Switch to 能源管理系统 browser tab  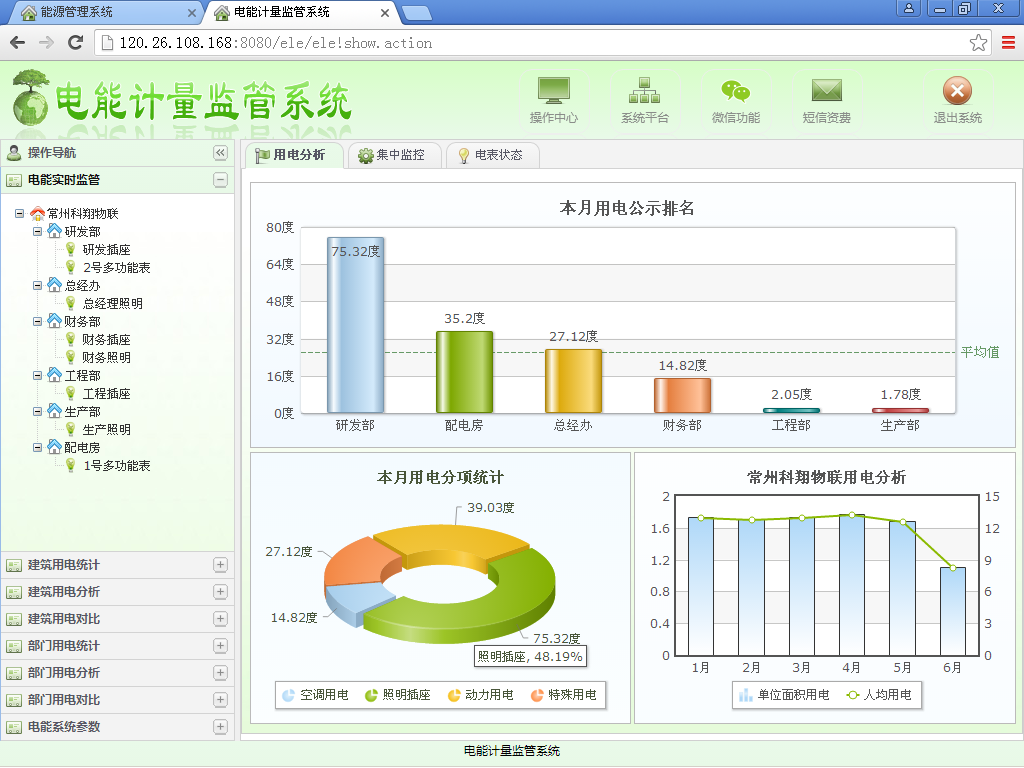(108, 12)
